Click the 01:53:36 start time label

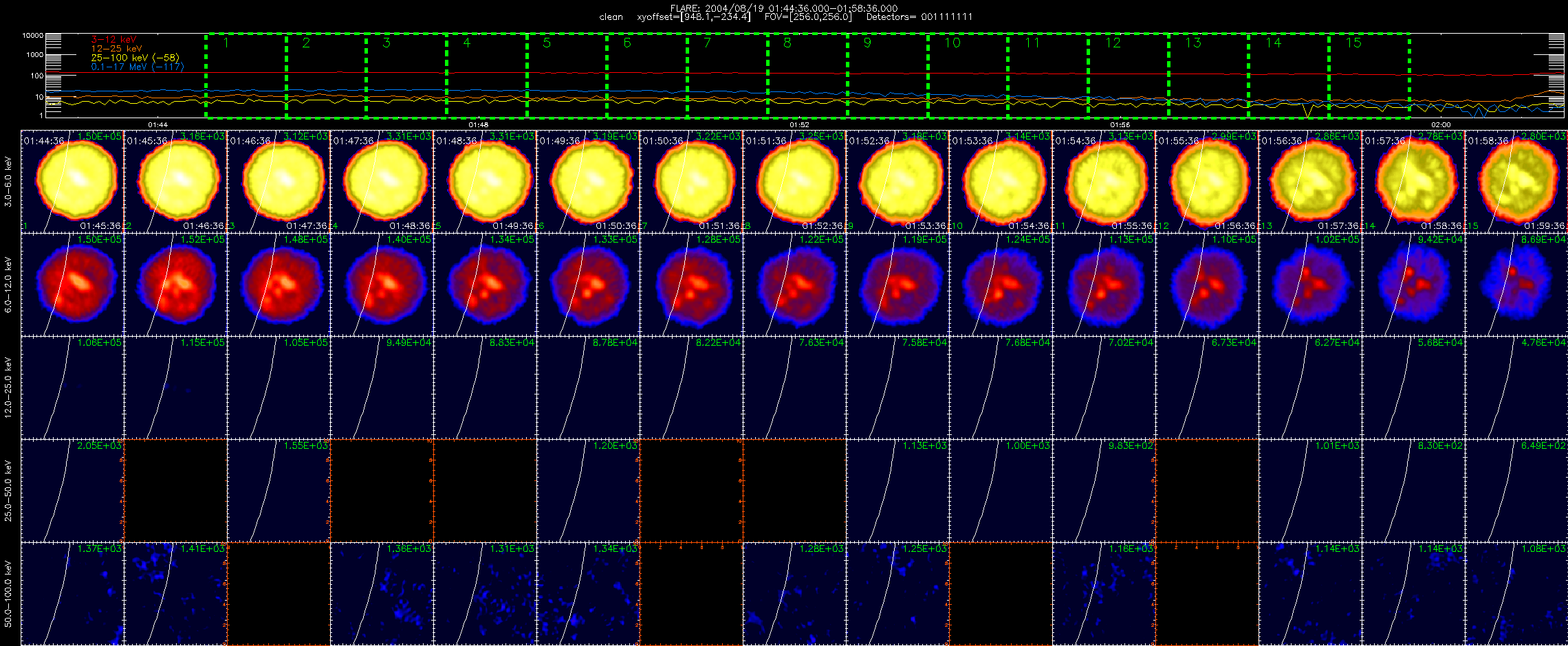point(972,141)
